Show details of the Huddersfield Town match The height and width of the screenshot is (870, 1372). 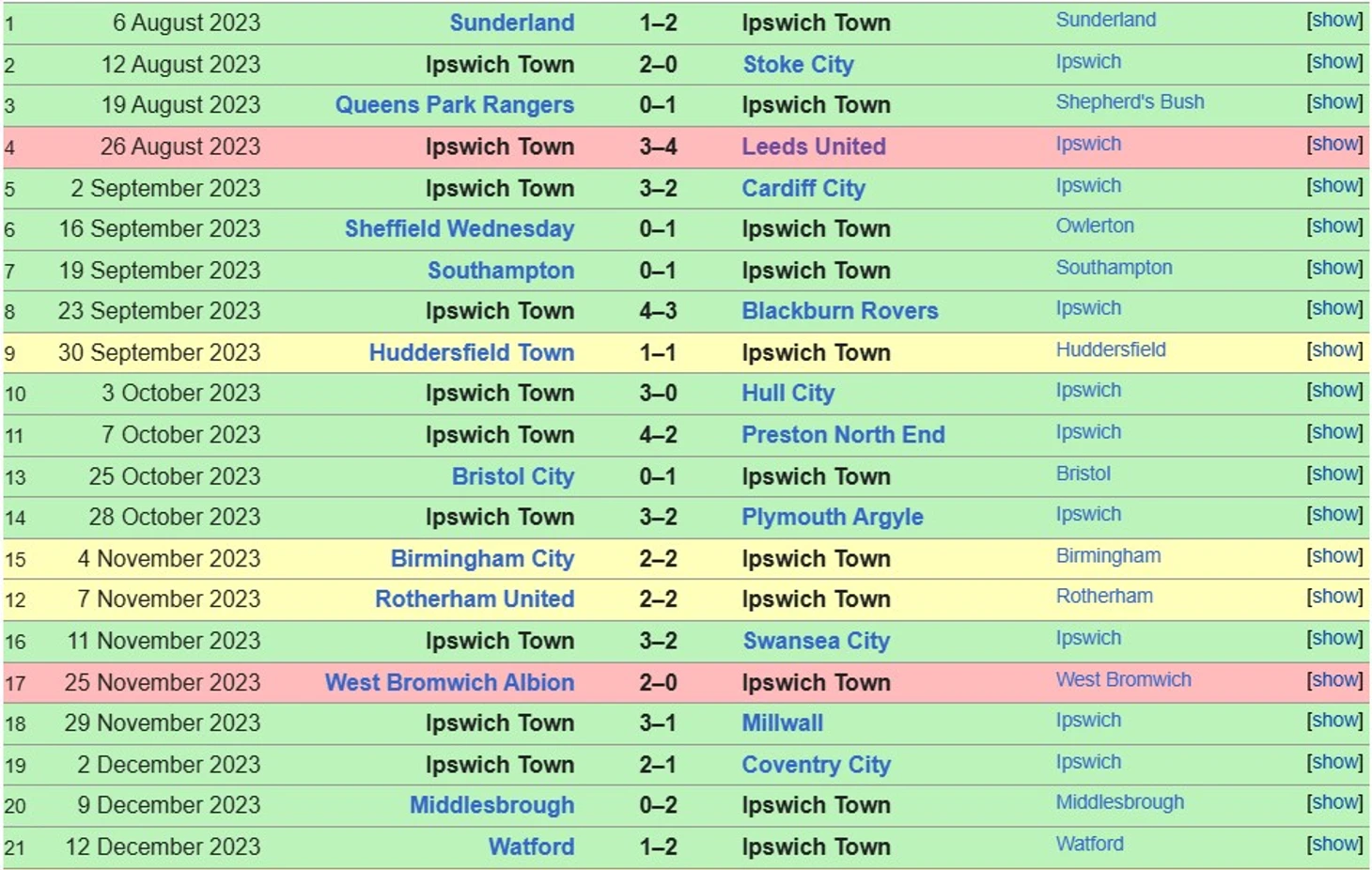pos(1334,350)
